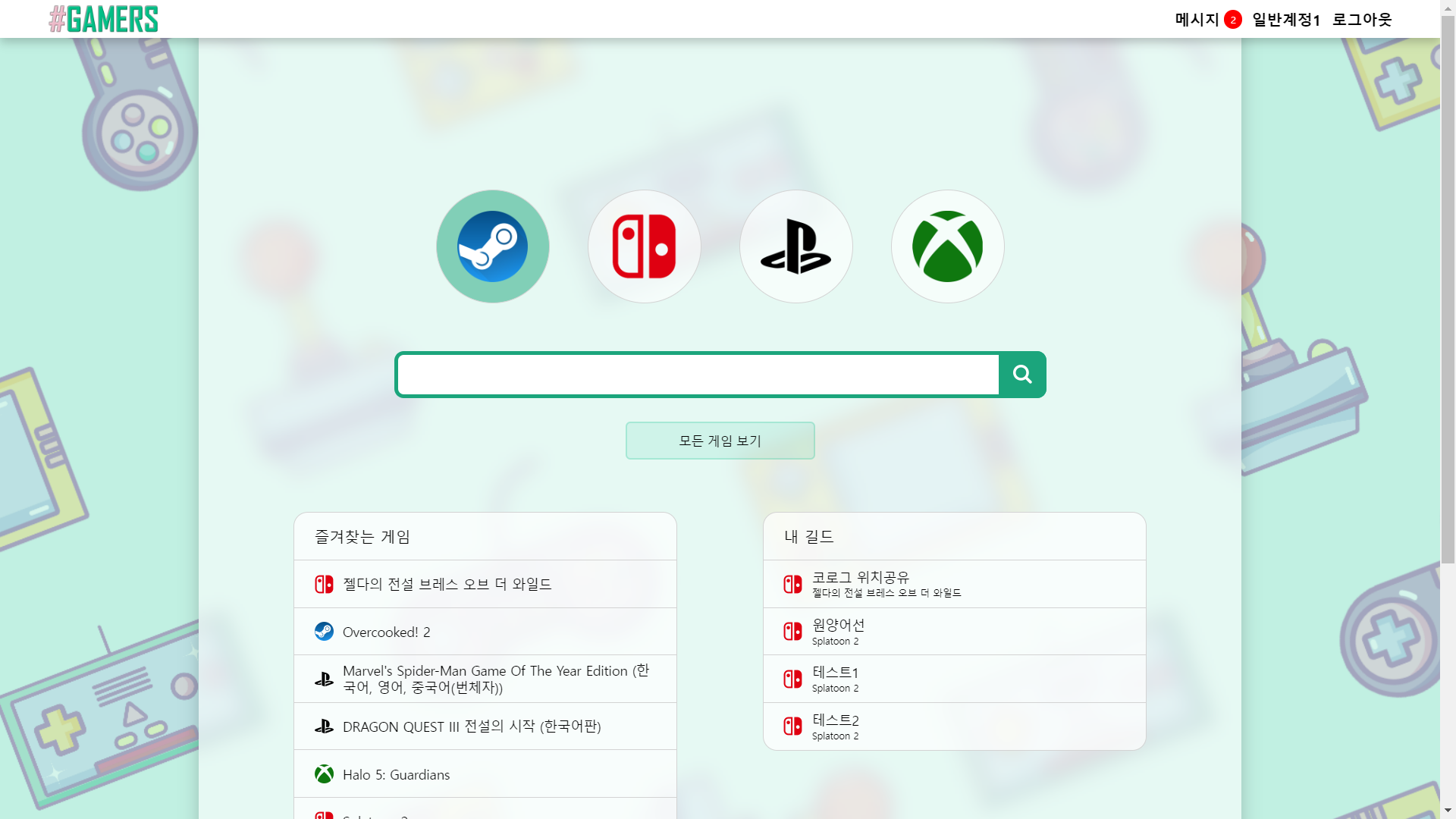Click the 모든 게임 보기 button

[x=720, y=440]
